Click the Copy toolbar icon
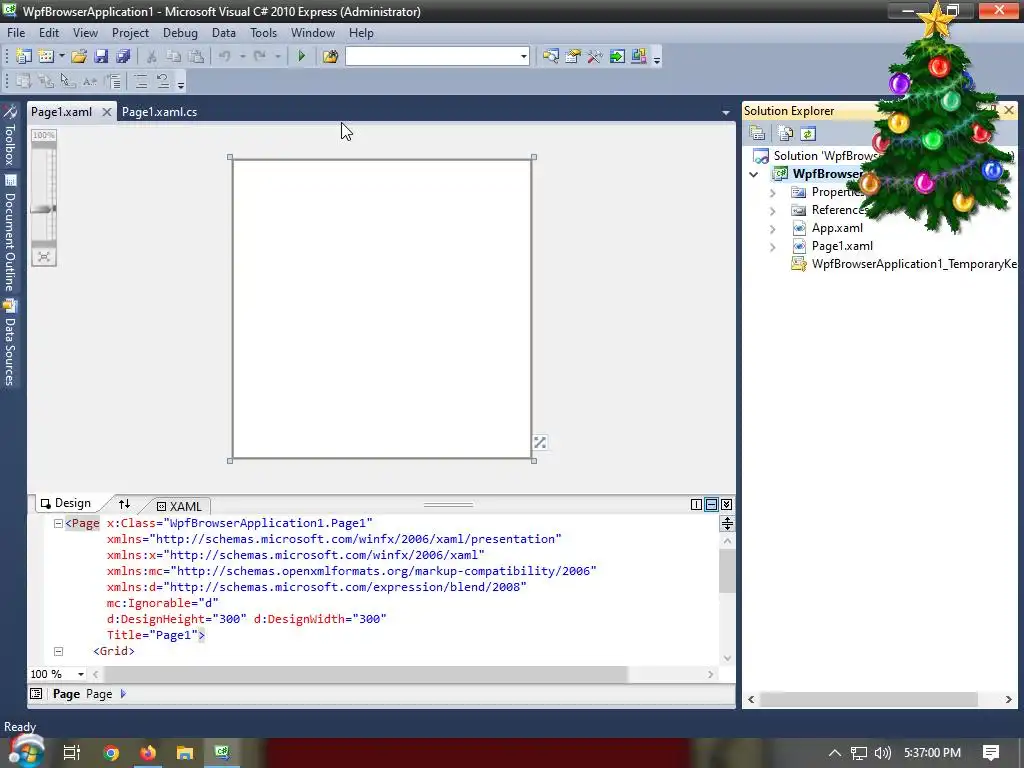 pos(174,57)
